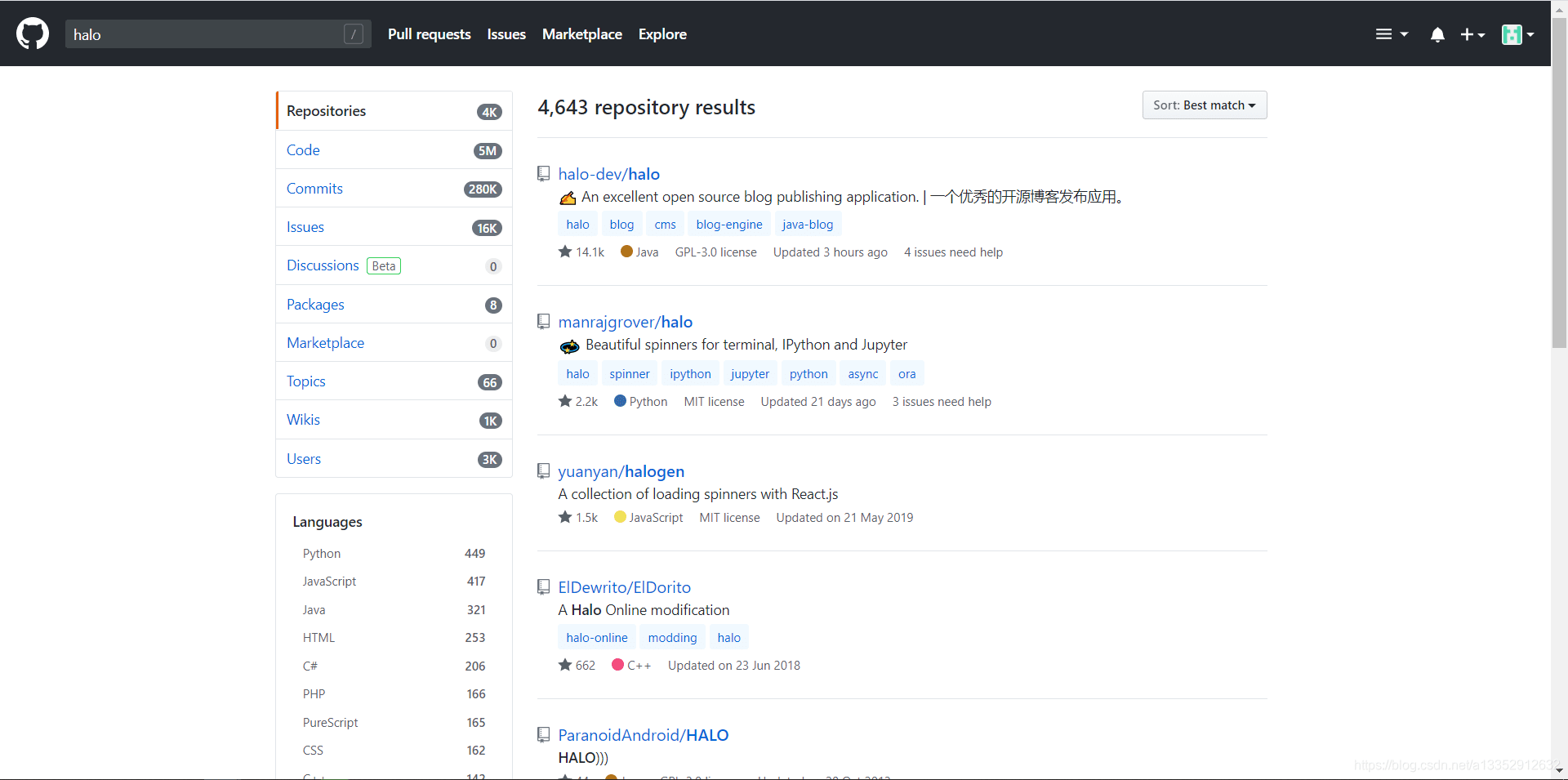The width and height of the screenshot is (1568, 780).
Task: Select the Issues search category in sidebar
Action: pos(394,227)
